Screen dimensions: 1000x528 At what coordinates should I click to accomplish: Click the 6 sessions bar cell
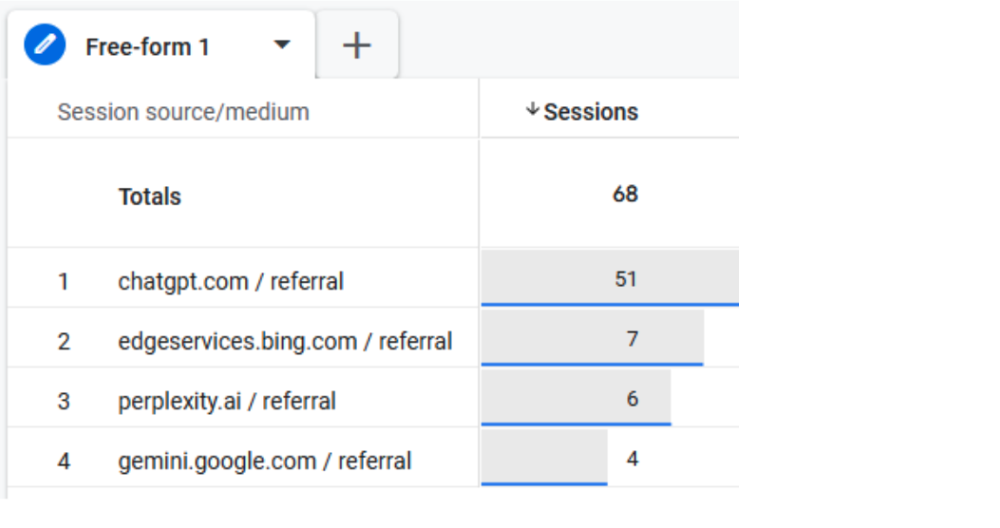610,398
